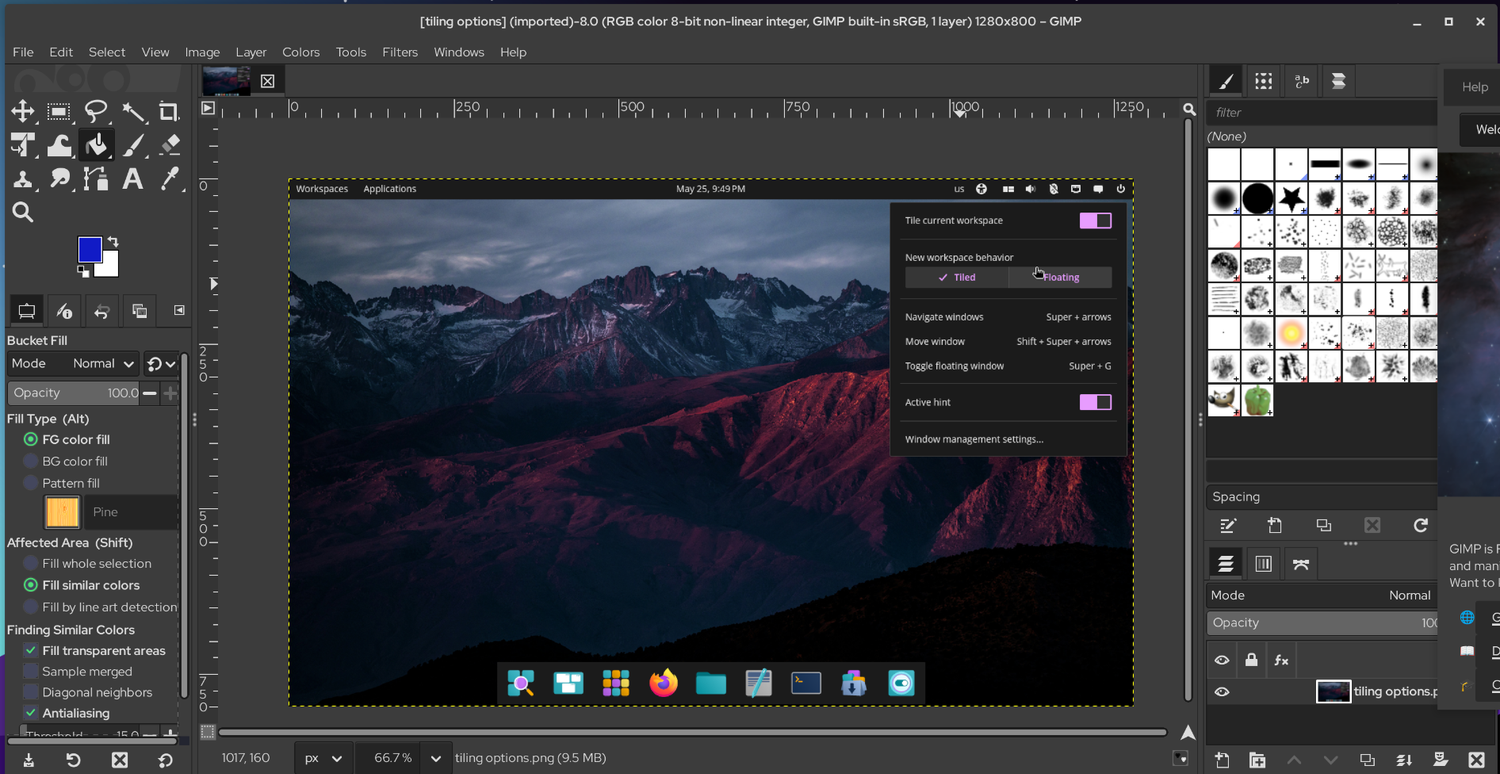Open the ruler corner image menu button

(x=208, y=108)
